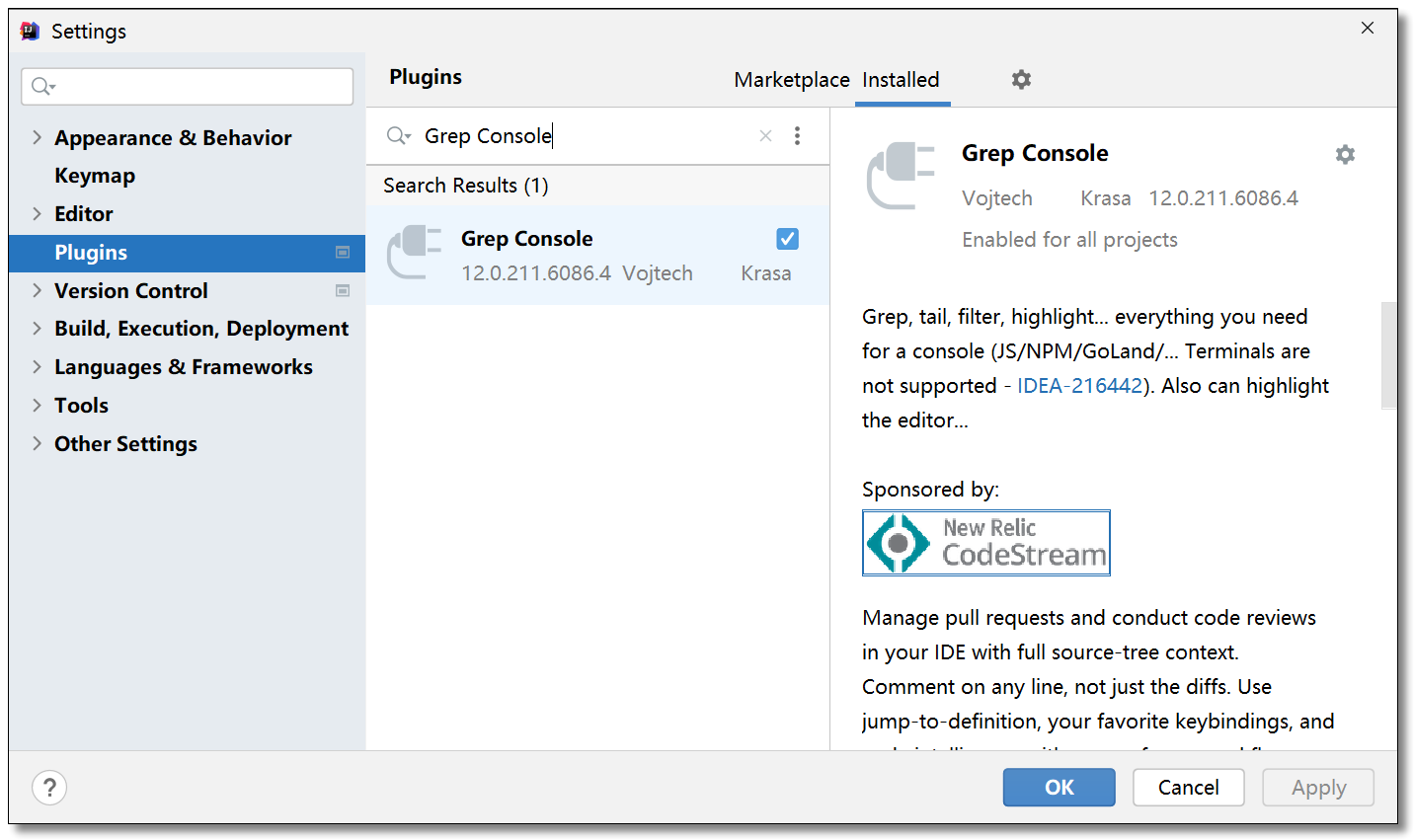This screenshot has width=1414, height=840.
Task: Click the OK button
Action: pos(1060,788)
